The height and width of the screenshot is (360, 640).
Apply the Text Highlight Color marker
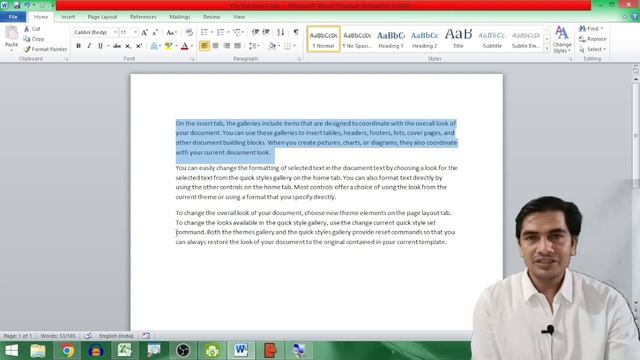click(x=168, y=46)
